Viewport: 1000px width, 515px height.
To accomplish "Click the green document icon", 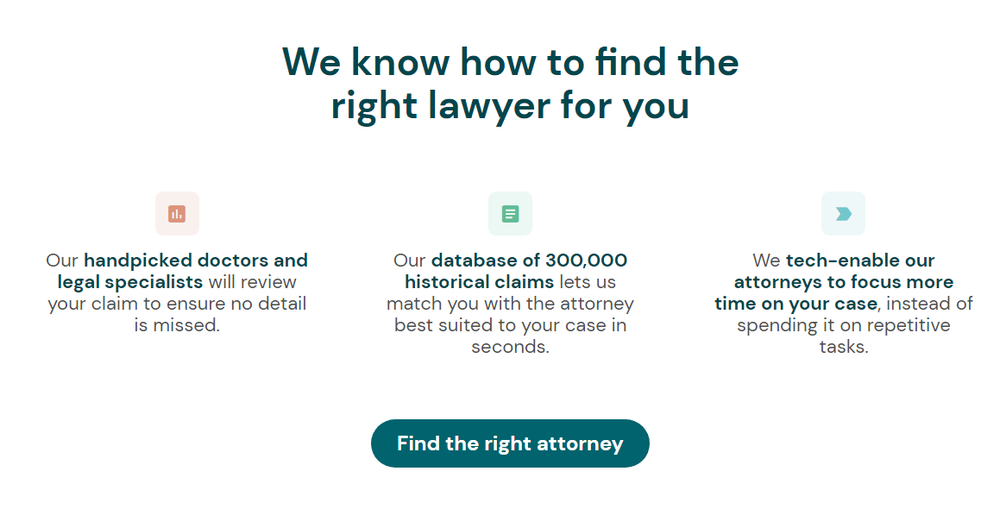I will pos(510,214).
